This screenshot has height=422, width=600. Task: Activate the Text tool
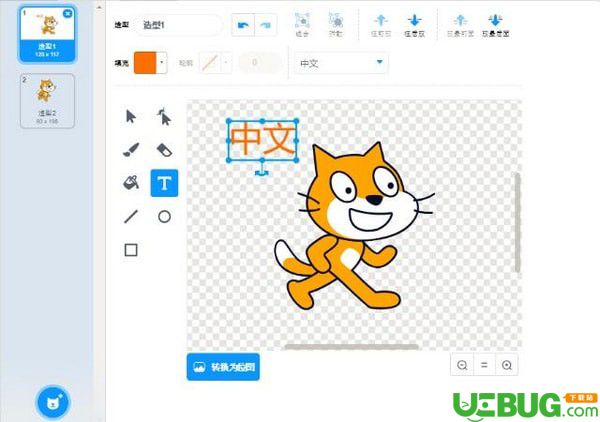click(164, 183)
